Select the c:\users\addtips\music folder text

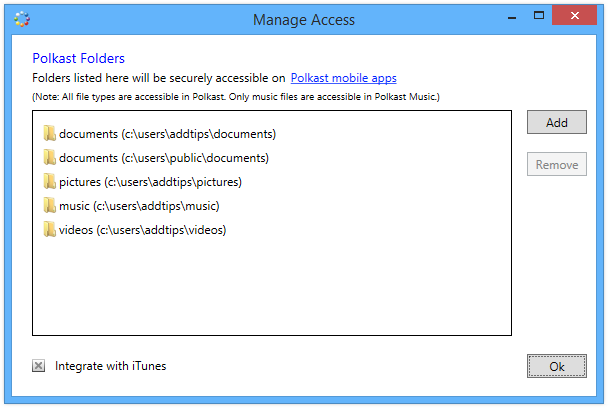click(139, 206)
